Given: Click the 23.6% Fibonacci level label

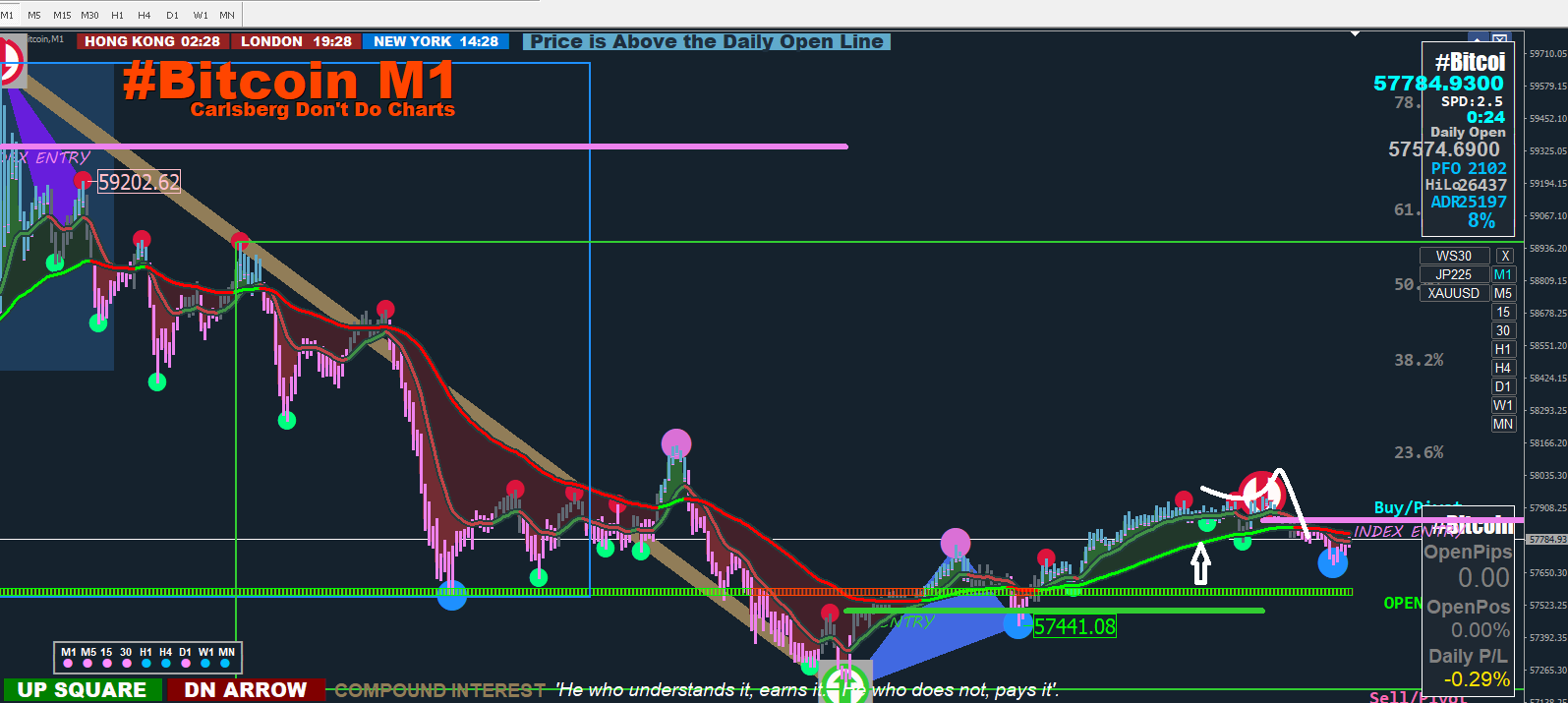Looking at the screenshot, I should pos(1419,452).
